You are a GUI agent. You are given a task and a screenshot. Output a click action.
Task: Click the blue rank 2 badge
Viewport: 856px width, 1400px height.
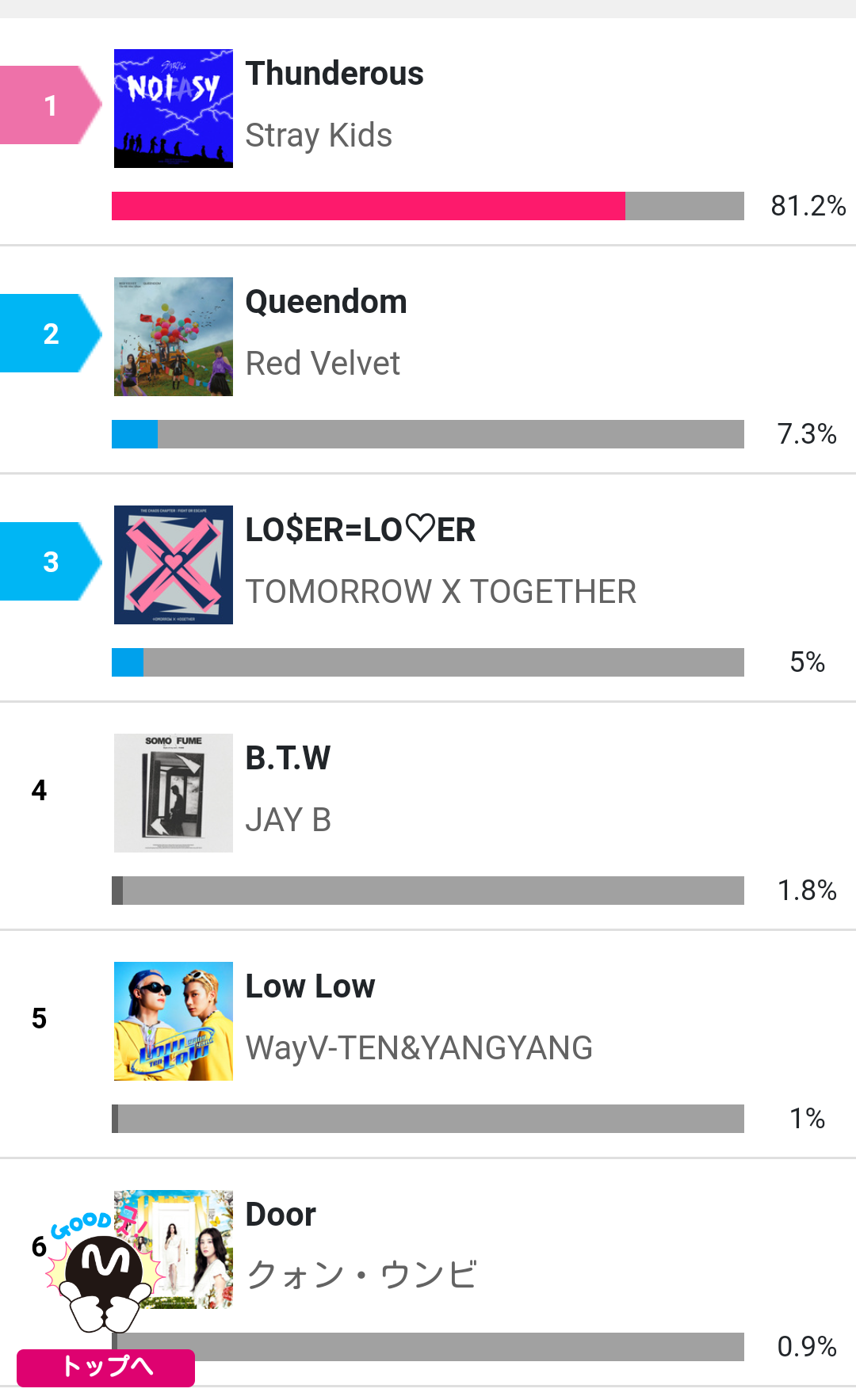49,334
